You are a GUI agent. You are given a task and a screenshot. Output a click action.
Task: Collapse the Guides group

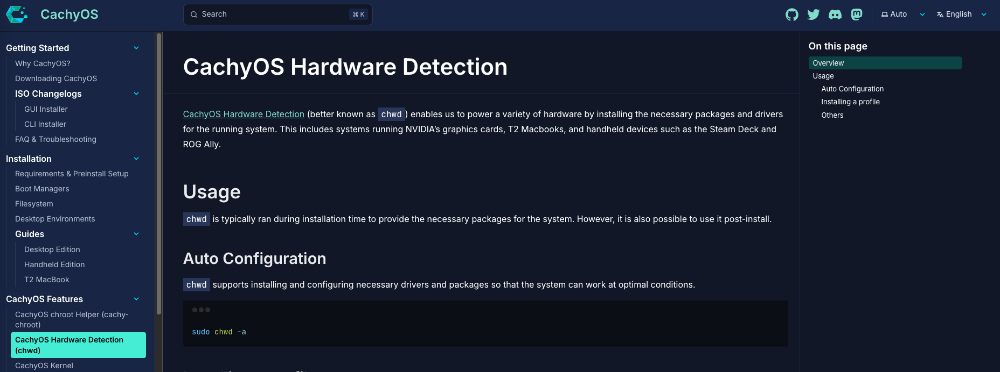click(x=136, y=234)
